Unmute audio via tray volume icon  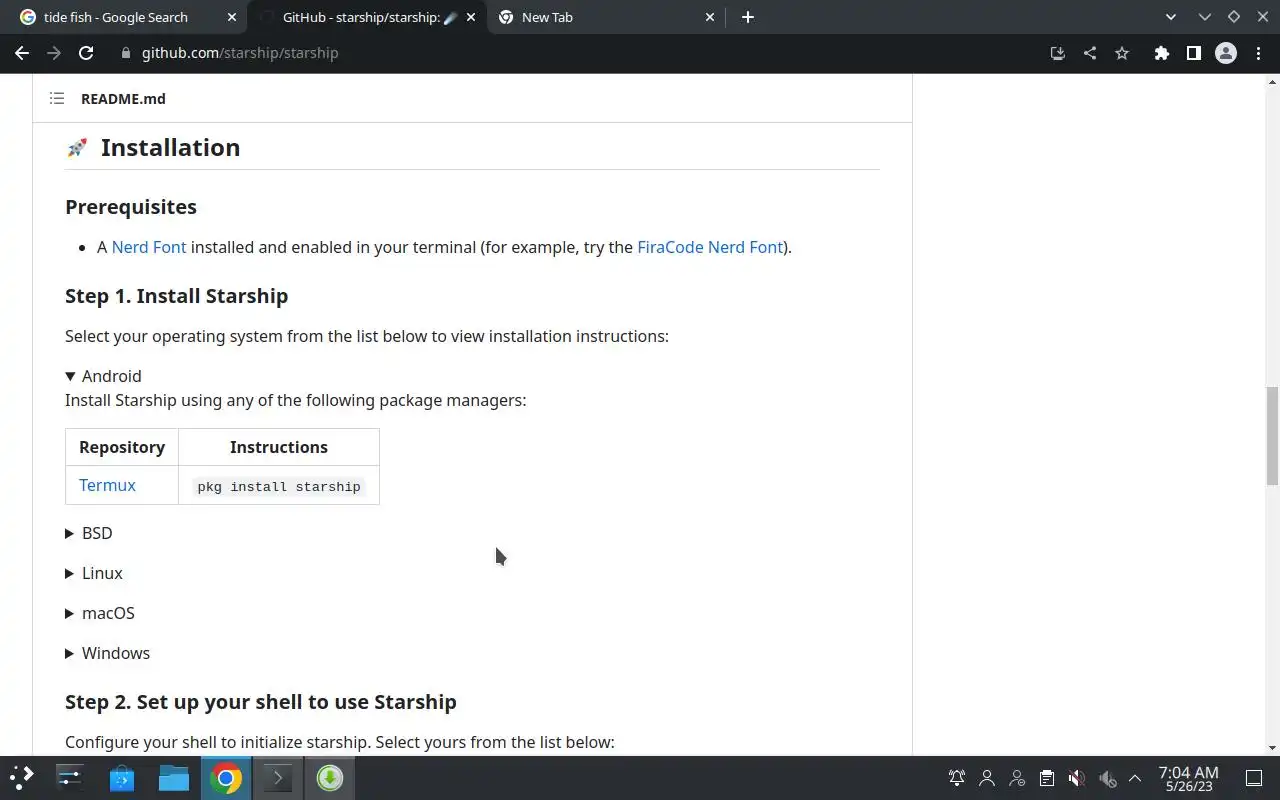coord(1076,778)
